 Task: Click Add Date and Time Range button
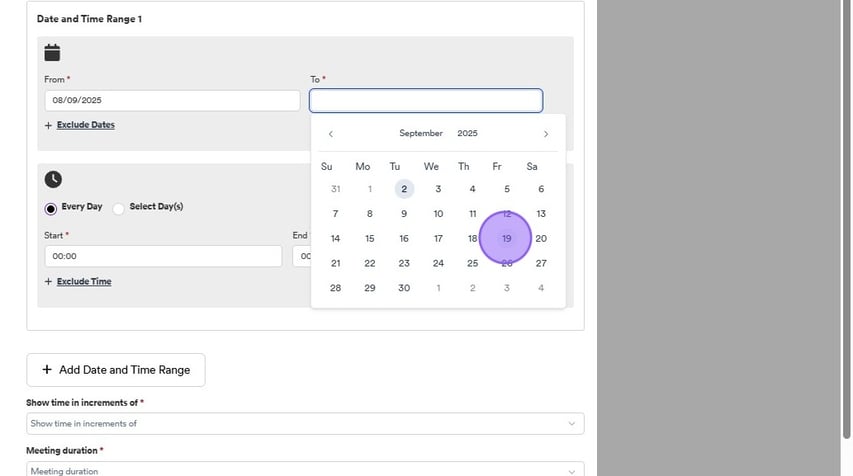click(115, 370)
